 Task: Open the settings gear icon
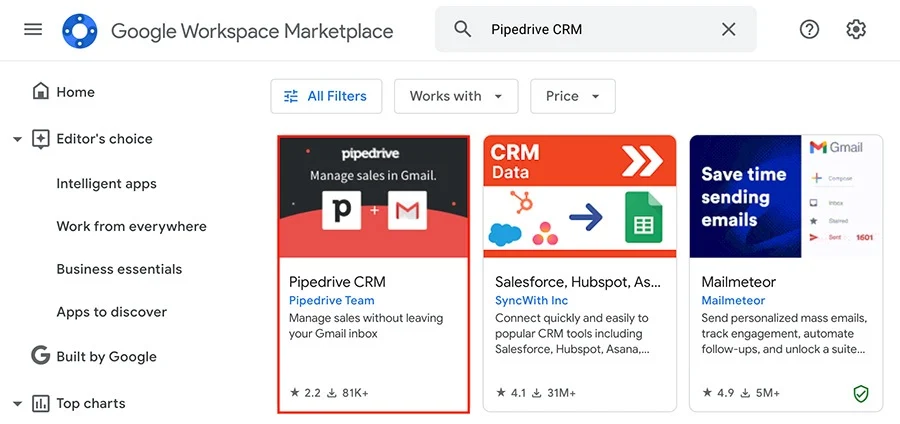[856, 29]
